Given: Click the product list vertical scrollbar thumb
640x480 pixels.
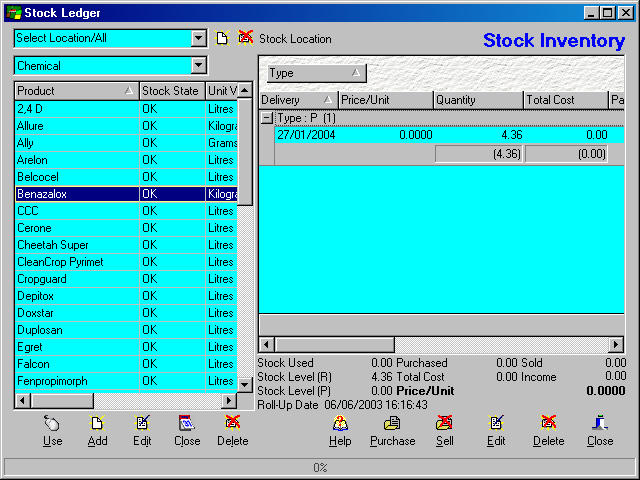Looking at the screenshot, I should (x=244, y=151).
